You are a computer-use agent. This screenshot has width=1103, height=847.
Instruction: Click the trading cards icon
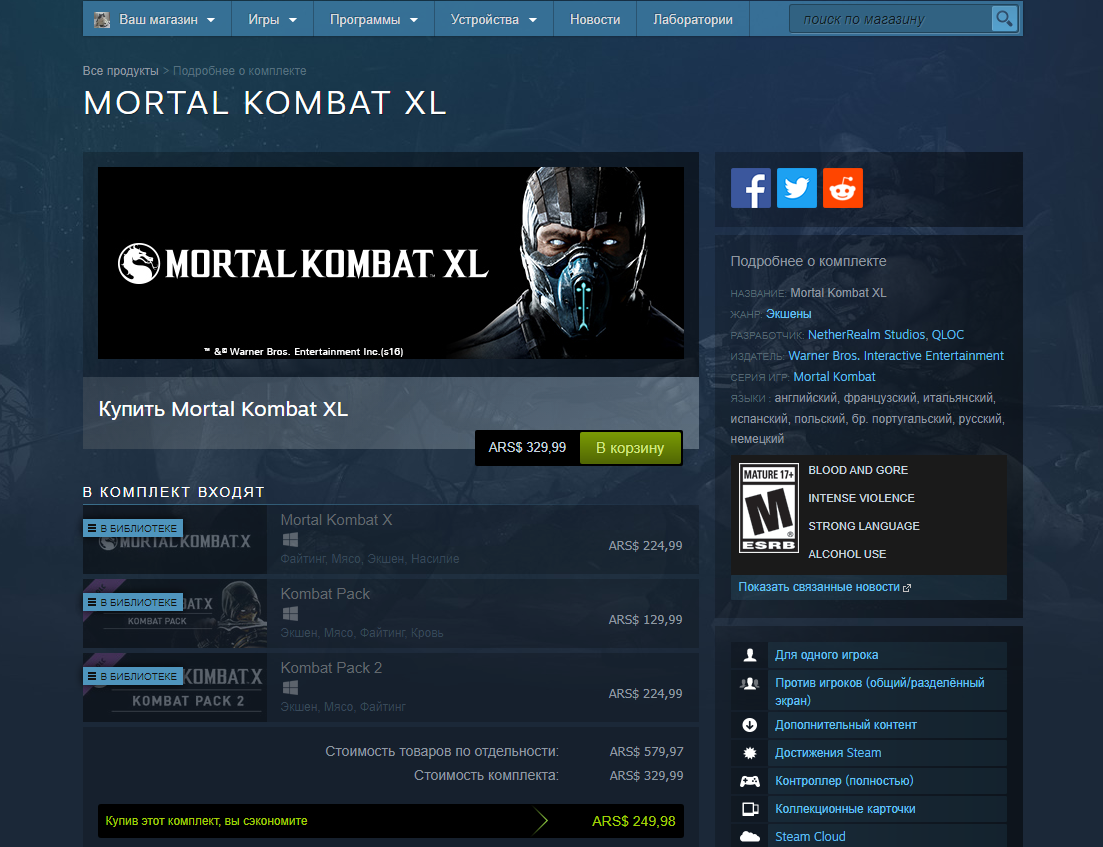tap(750, 809)
